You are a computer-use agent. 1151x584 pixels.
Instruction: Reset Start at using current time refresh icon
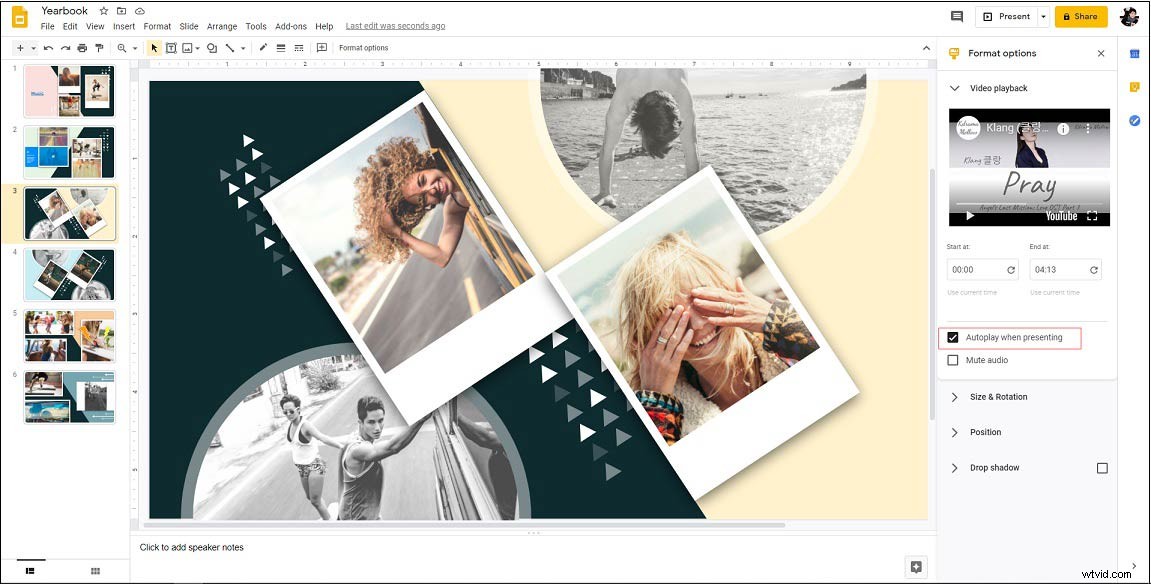coord(1011,270)
